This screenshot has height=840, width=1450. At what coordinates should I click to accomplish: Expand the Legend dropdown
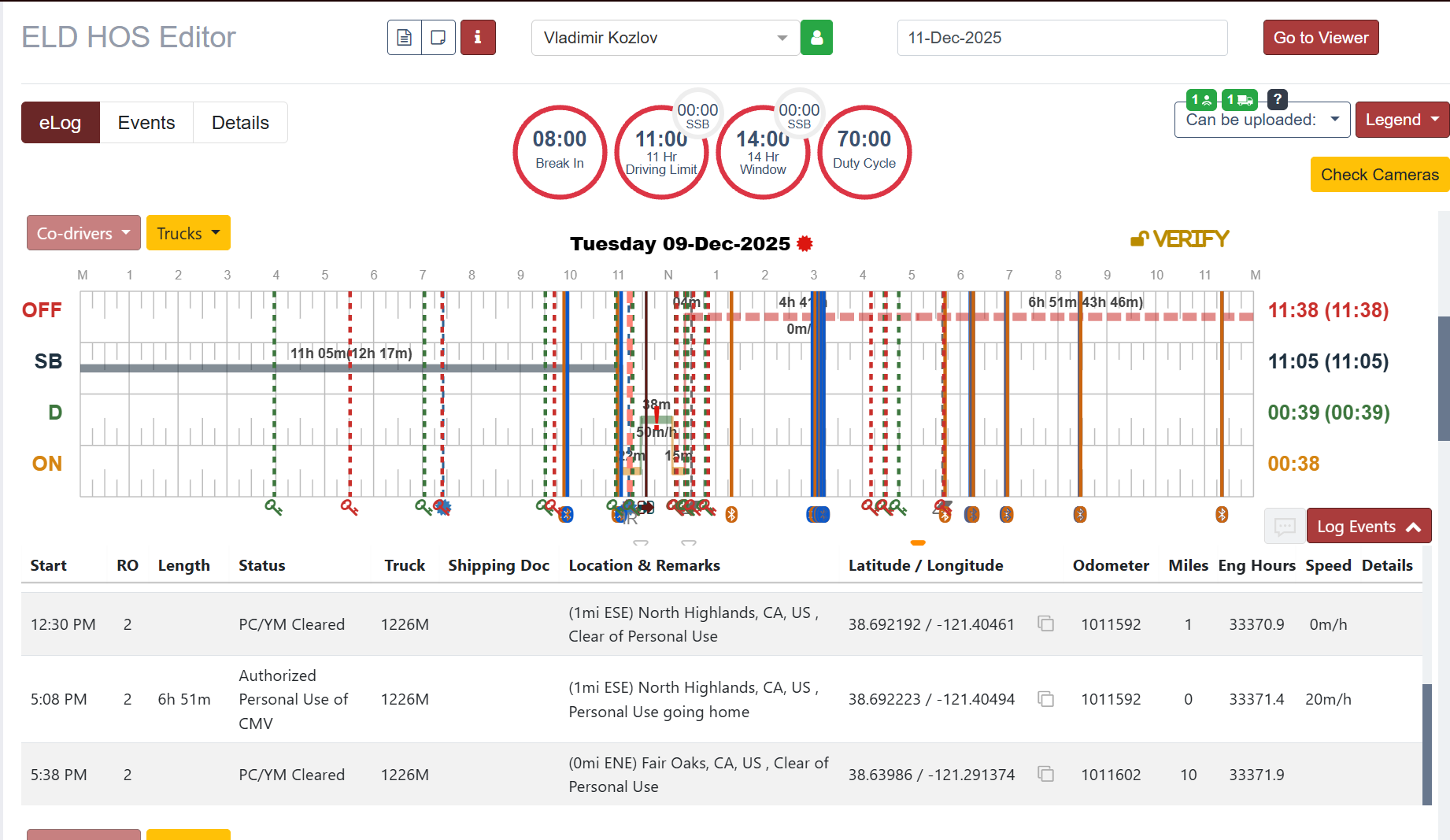pyautogui.click(x=1402, y=120)
